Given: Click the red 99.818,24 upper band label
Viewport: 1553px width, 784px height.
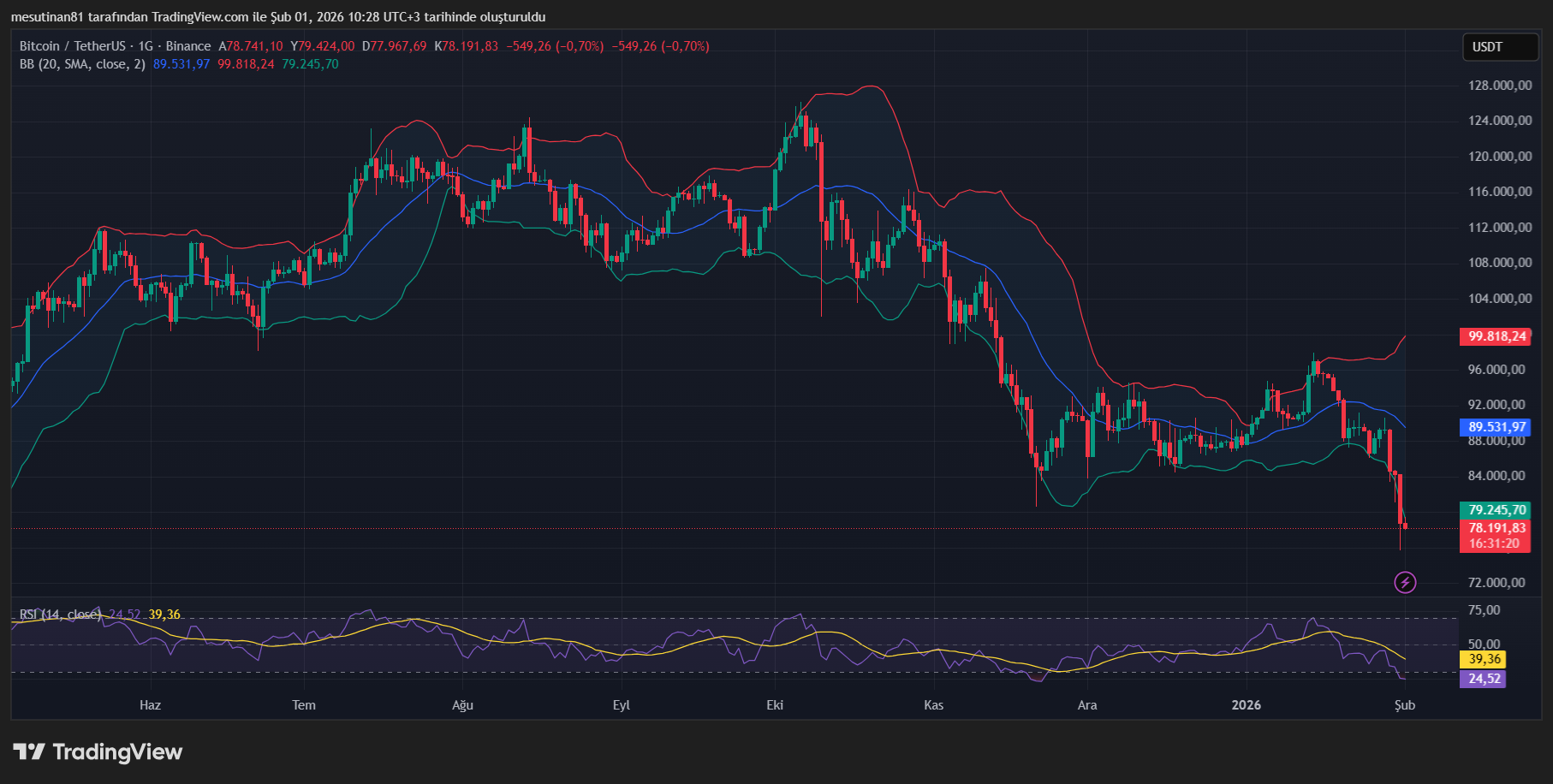Looking at the screenshot, I should tap(1496, 336).
